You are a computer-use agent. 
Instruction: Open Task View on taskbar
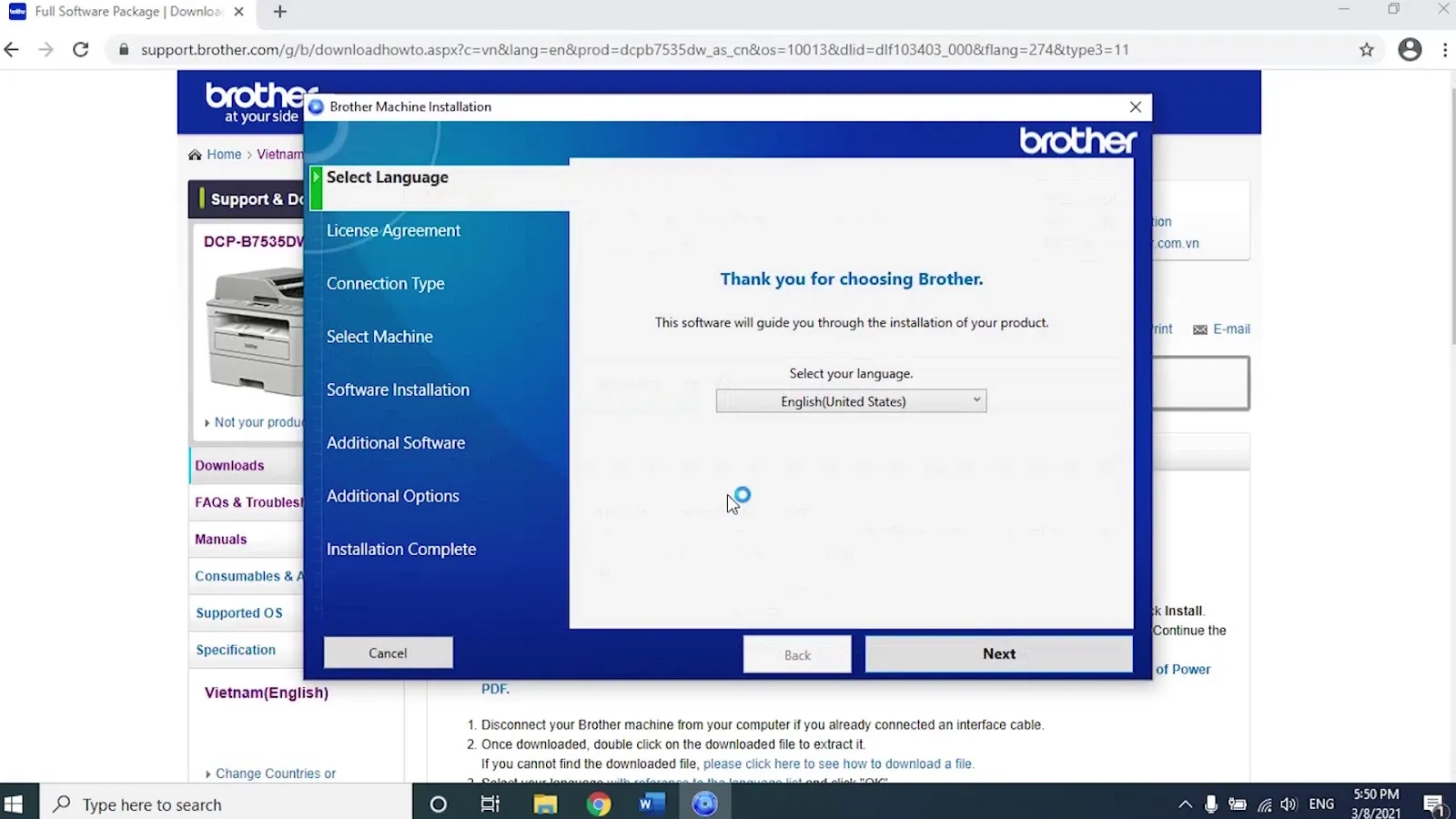pos(490,804)
